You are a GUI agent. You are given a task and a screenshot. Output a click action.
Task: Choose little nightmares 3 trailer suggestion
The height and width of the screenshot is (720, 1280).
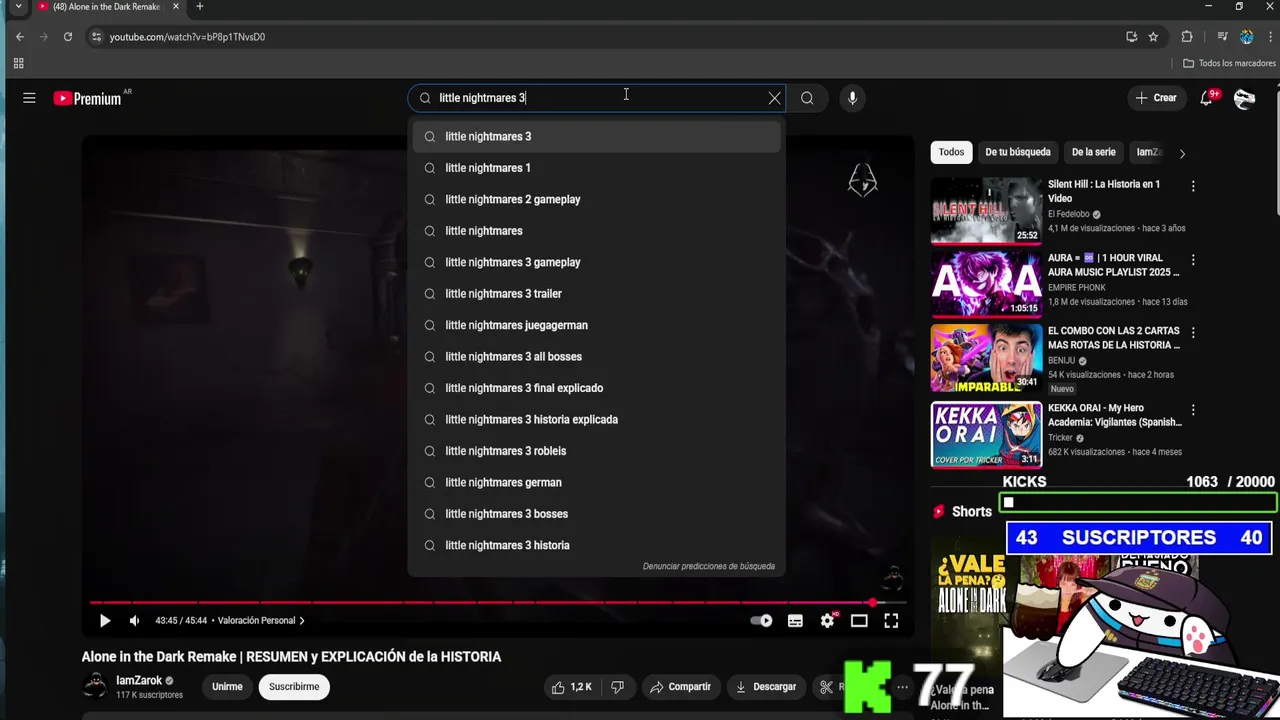tap(596, 294)
